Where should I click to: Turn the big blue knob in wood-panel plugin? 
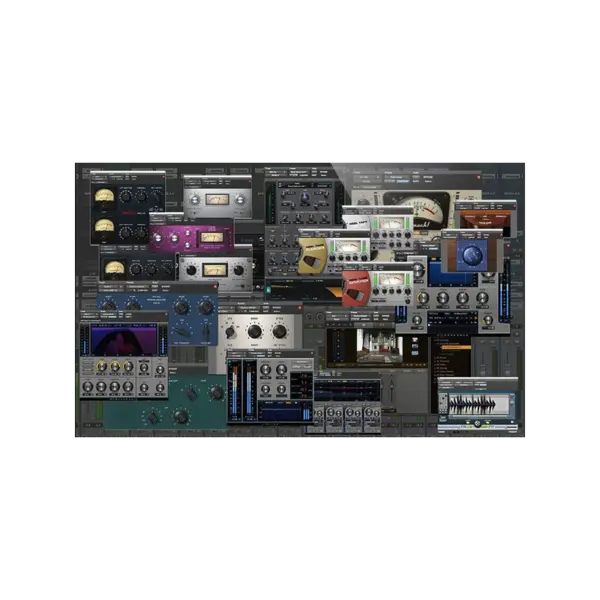point(472,255)
